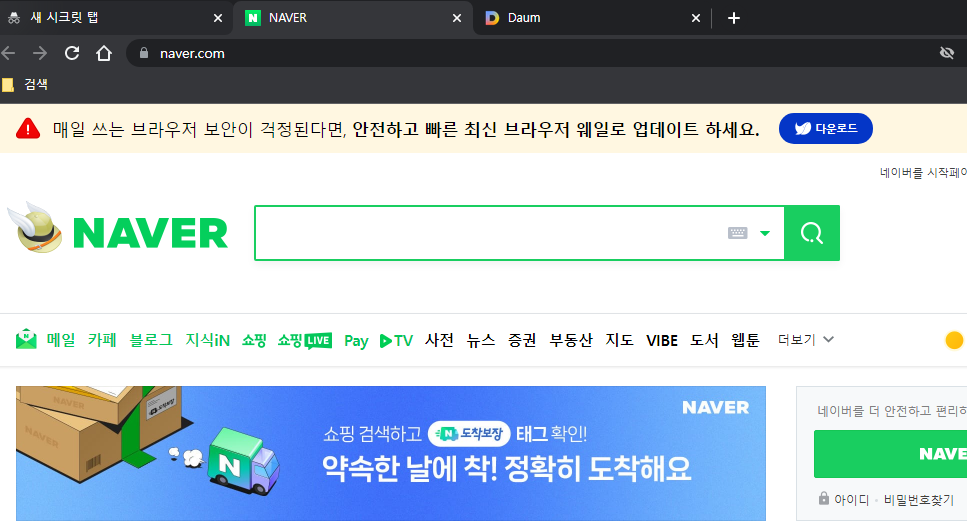Image resolution: width=967 pixels, height=530 pixels.
Task: Click the 비밀번호찾기 link
Action: (x=918, y=499)
